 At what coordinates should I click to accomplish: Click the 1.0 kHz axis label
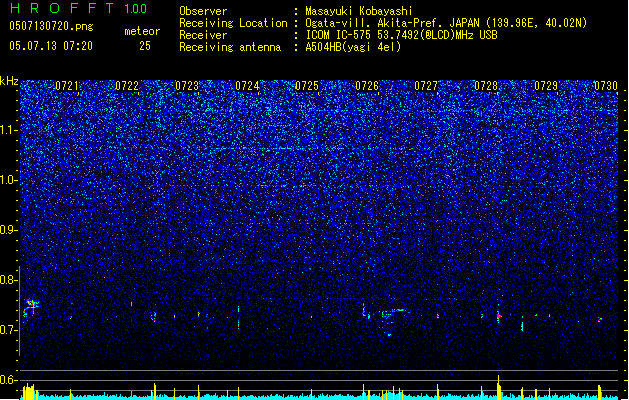(8, 180)
